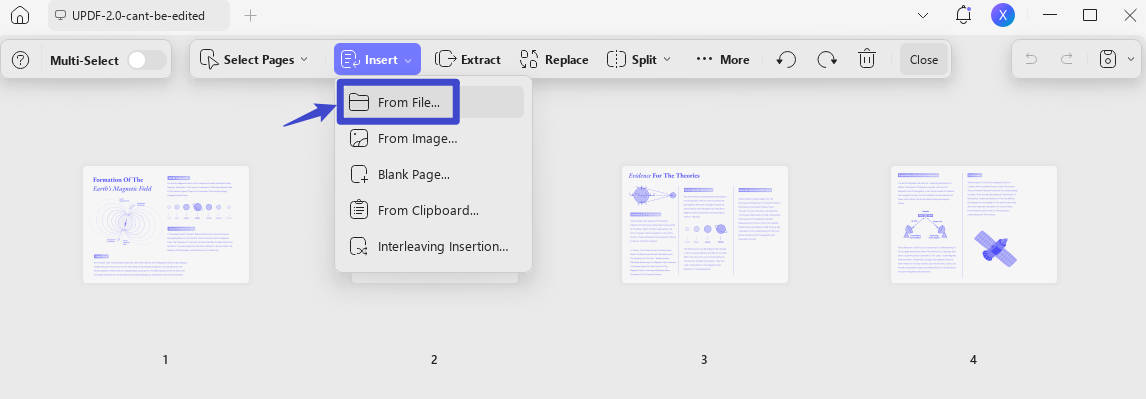Click the save icon

click(x=1108, y=60)
